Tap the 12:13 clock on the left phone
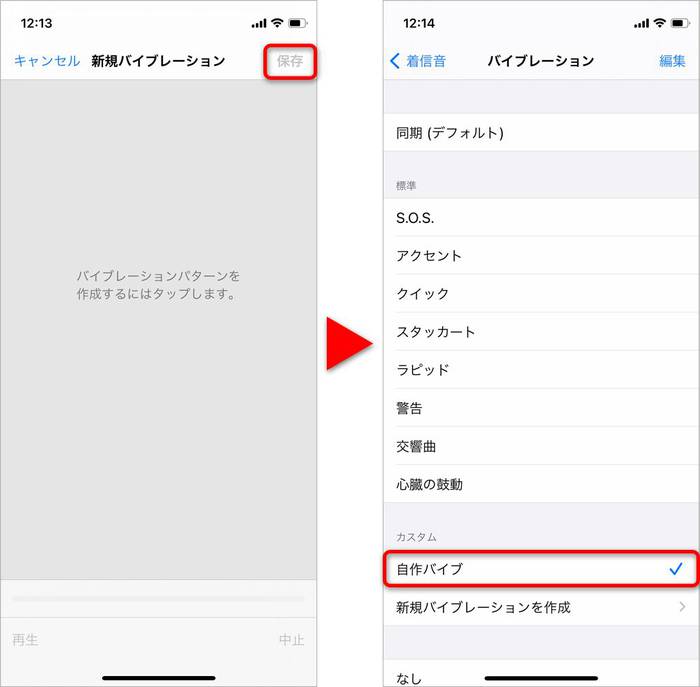The image size is (700, 687). [36, 23]
